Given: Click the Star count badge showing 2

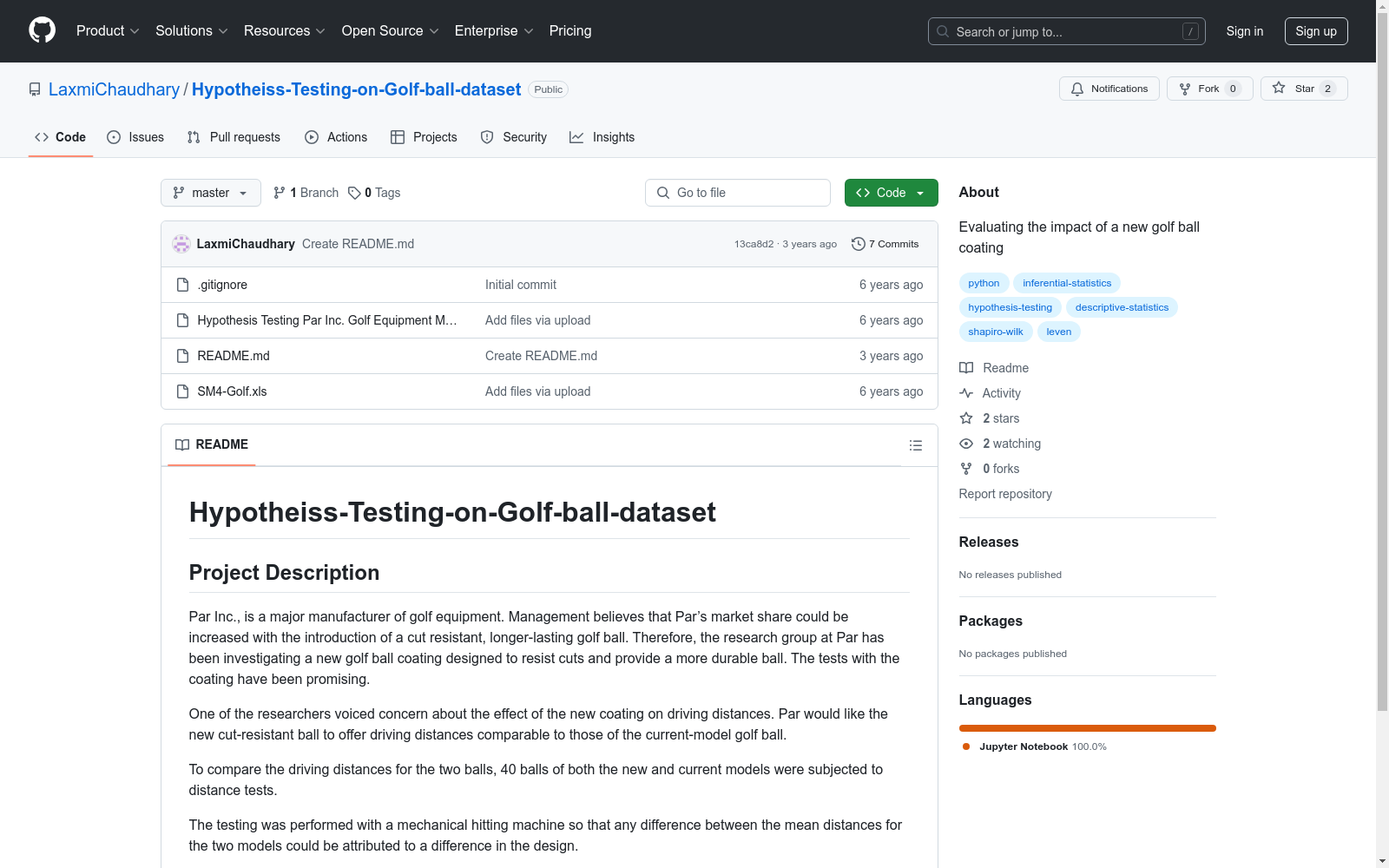Looking at the screenshot, I should [1327, 89].
